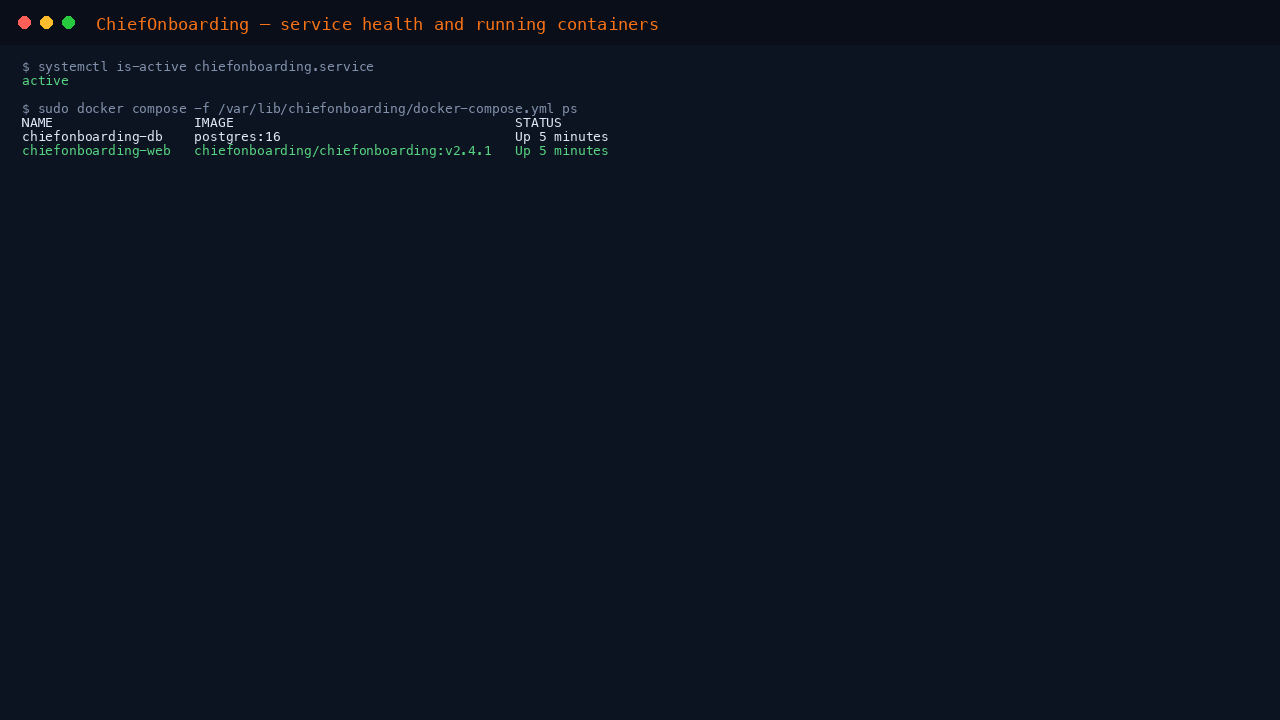
Task: Click the 'chiefonboarding/chiefonboarding:v2.4.1' image value
Action: coord(343,151)
